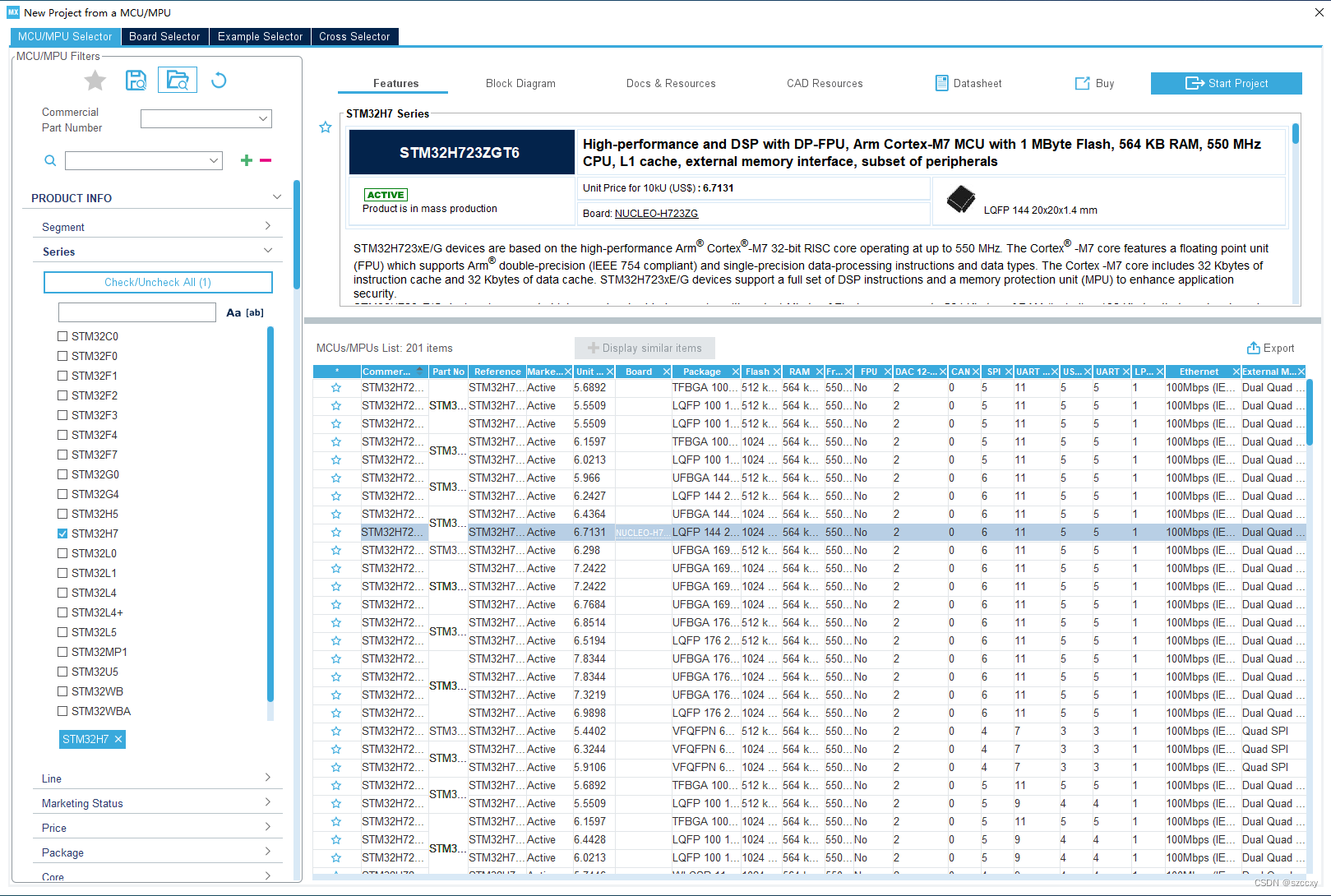Open Commercial Part Number dropdown
Viewport: 1331px width, 896px height.
206,118
